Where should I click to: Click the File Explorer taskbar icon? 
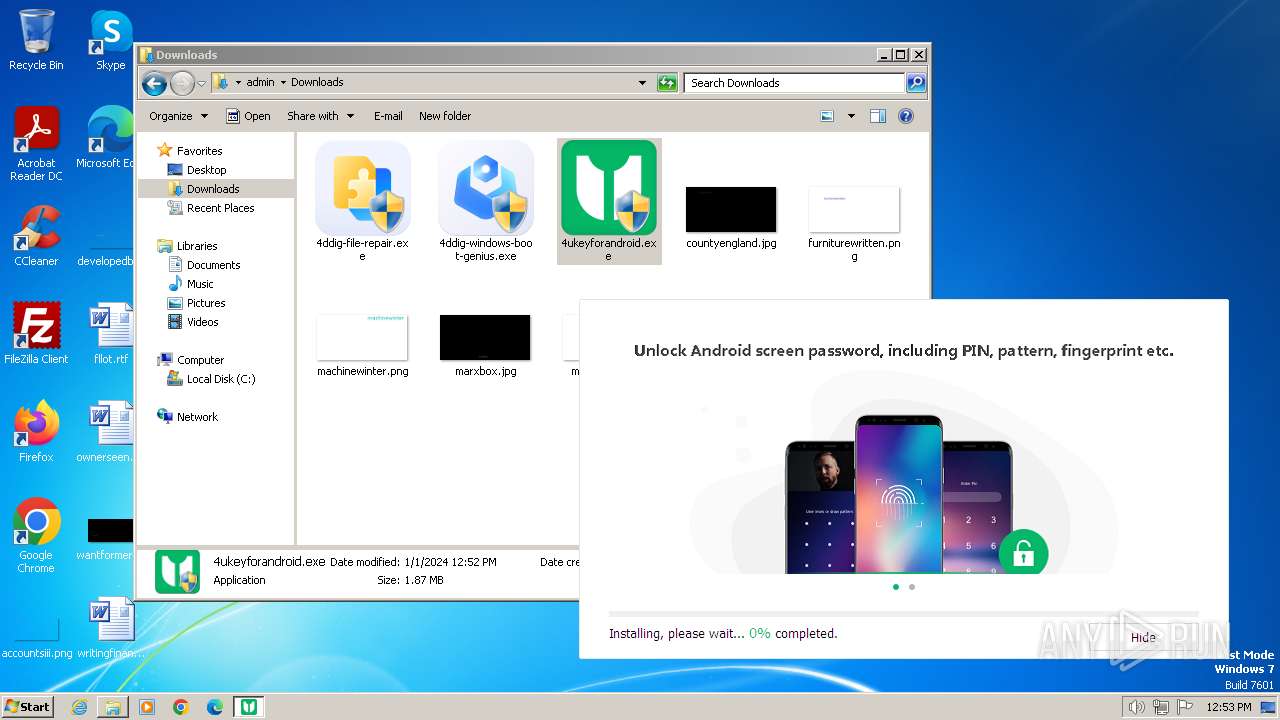tap(113, 707)
